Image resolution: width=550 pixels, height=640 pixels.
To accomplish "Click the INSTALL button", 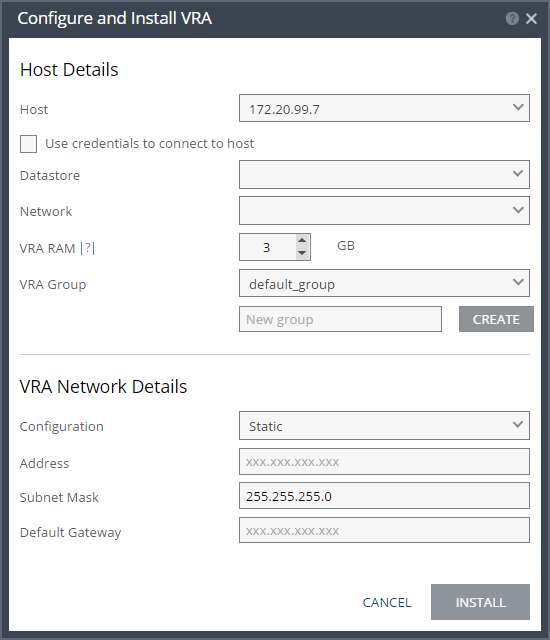I will click(x=480, y=602).
